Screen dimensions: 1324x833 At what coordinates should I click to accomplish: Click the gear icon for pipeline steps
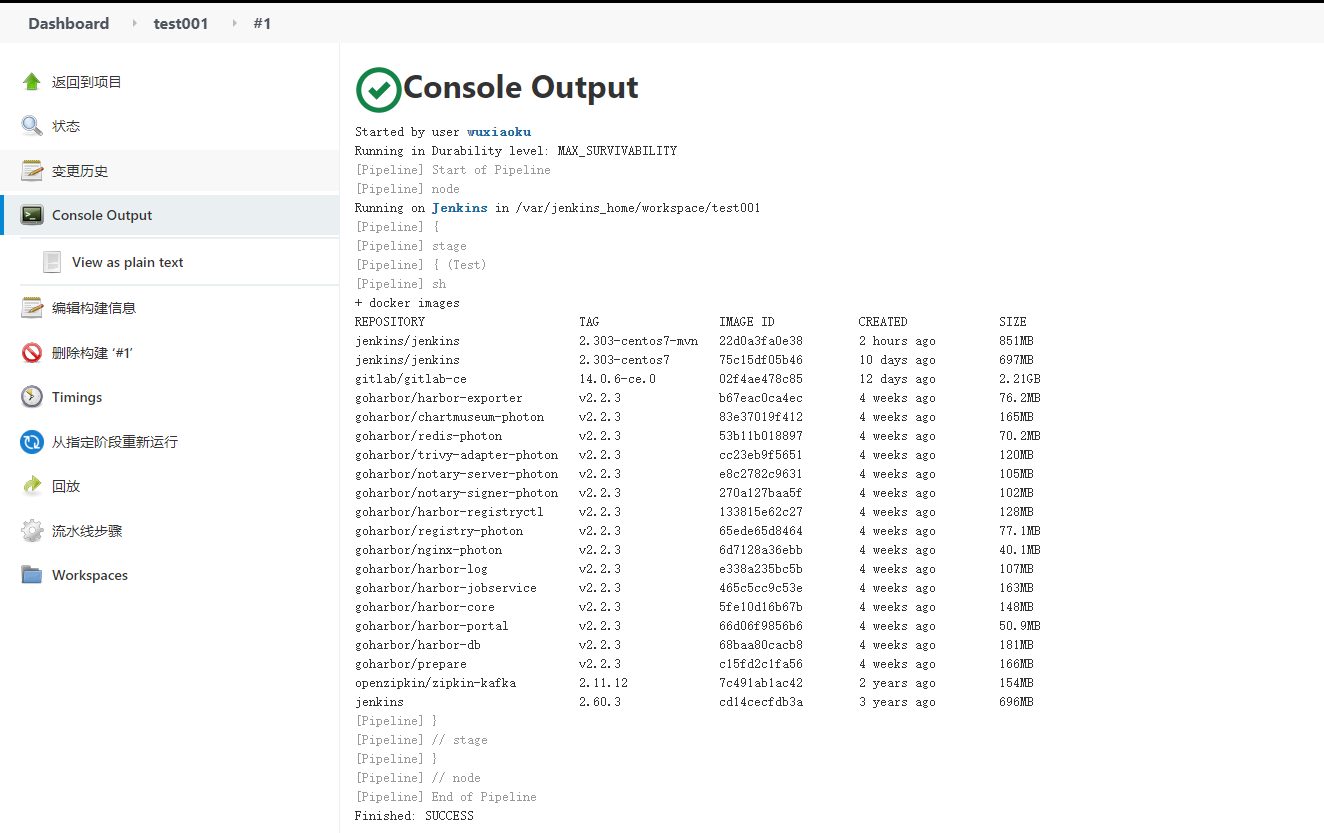32,531
